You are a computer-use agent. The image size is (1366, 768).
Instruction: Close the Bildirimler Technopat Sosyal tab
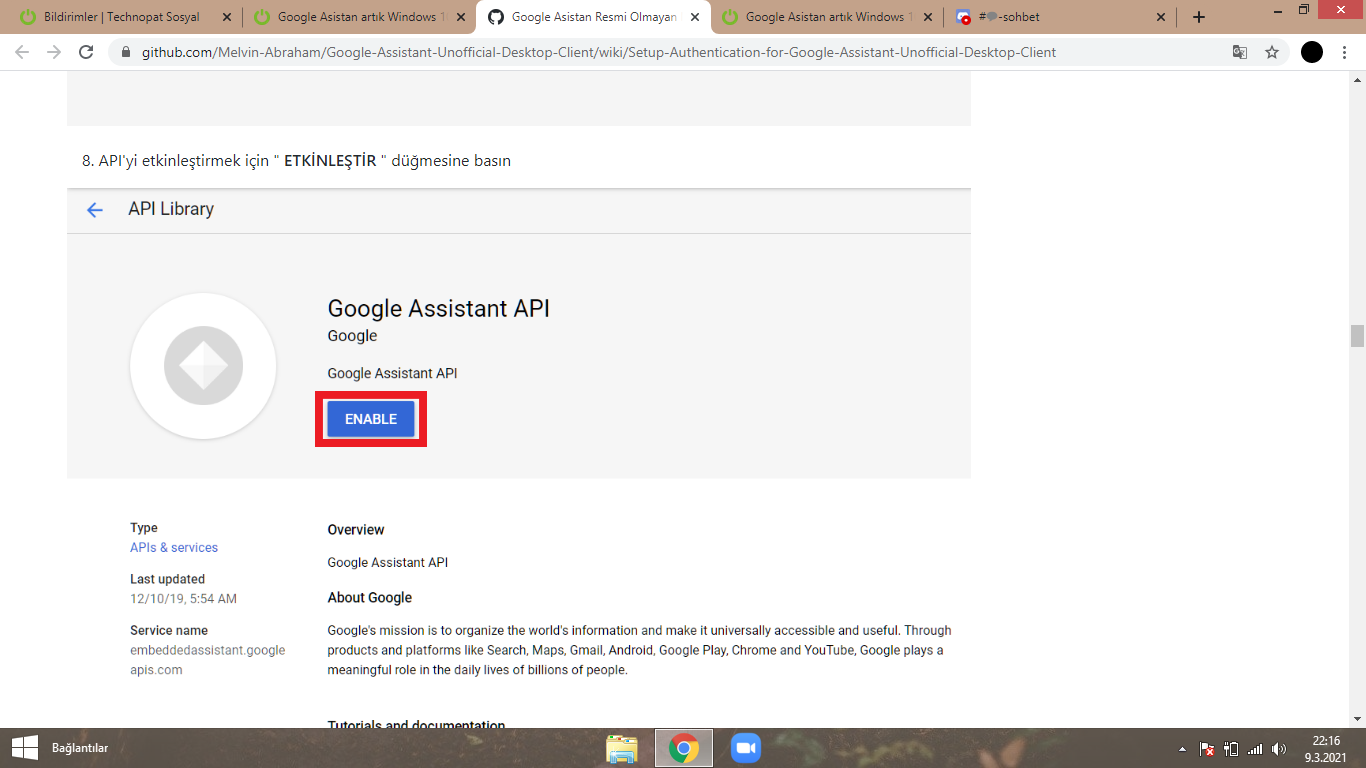coord(227,17)
